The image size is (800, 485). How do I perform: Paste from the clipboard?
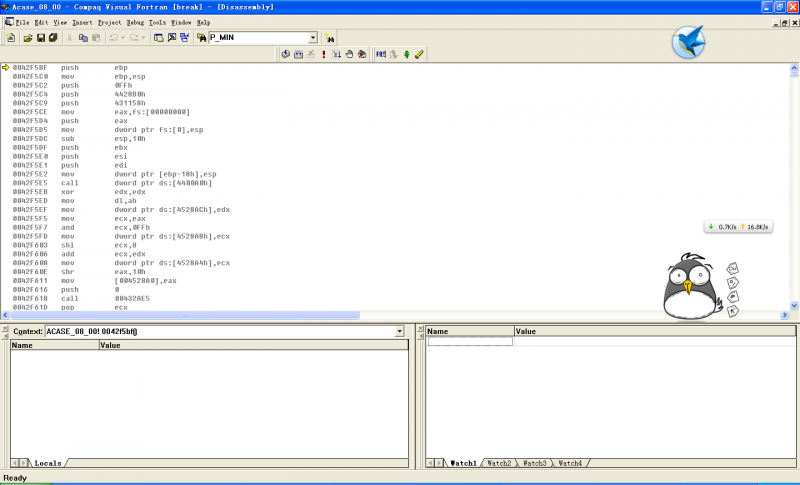coord(96,38)
